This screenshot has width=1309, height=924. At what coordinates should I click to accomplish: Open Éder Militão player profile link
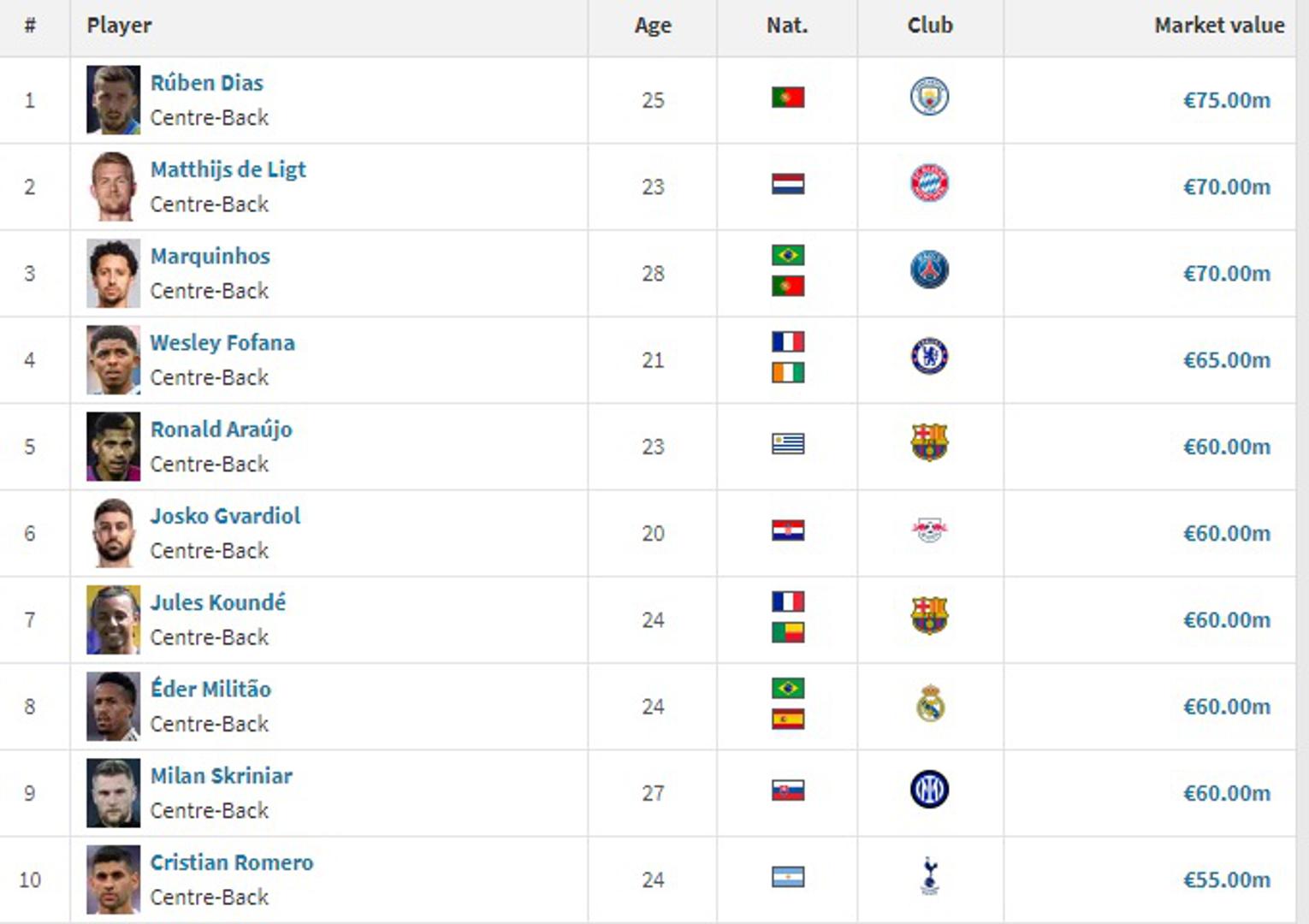(x=210, y=689)
